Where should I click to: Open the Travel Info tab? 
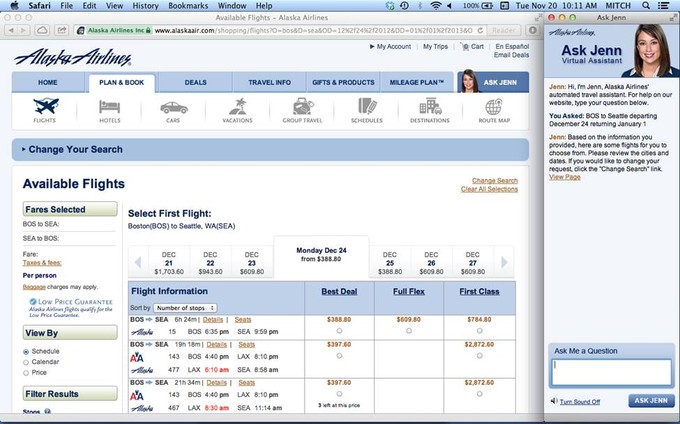point(269,82)
